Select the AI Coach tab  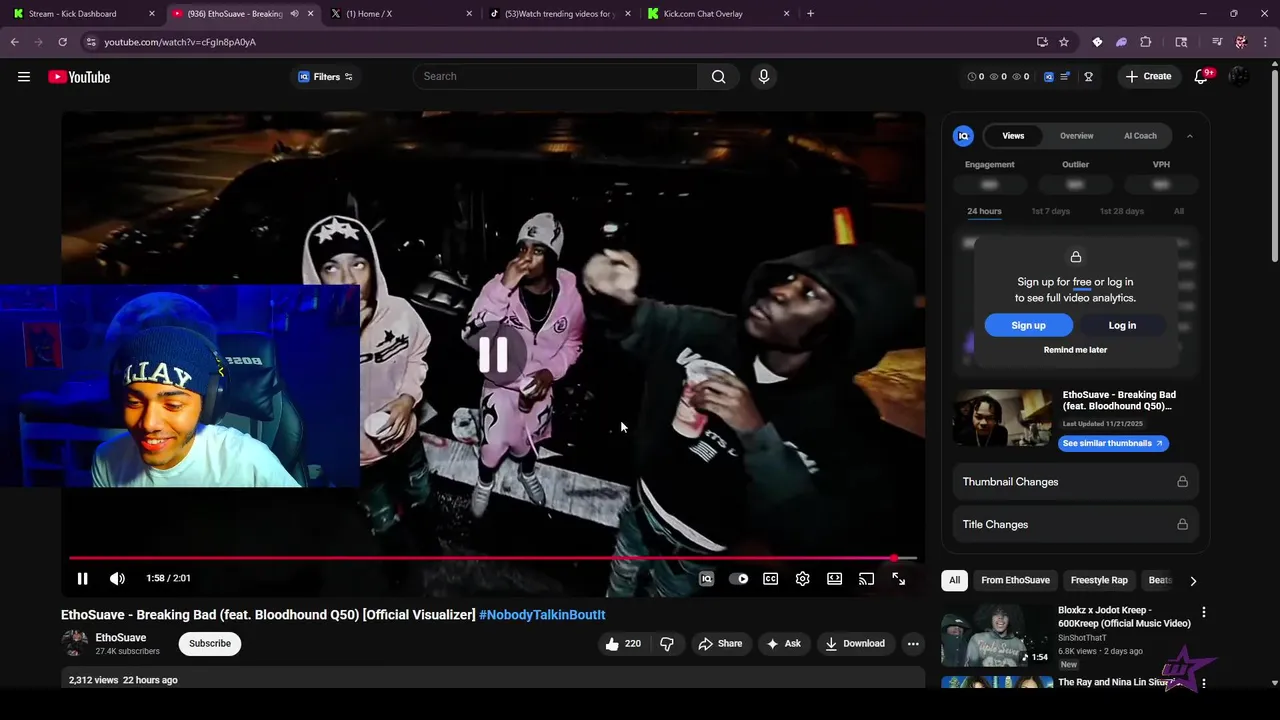coord(1140,136)
